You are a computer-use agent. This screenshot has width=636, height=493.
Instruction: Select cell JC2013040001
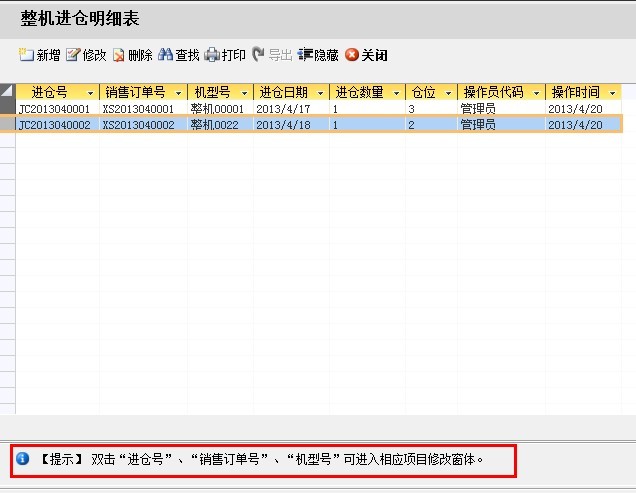[x=58, y=109]
